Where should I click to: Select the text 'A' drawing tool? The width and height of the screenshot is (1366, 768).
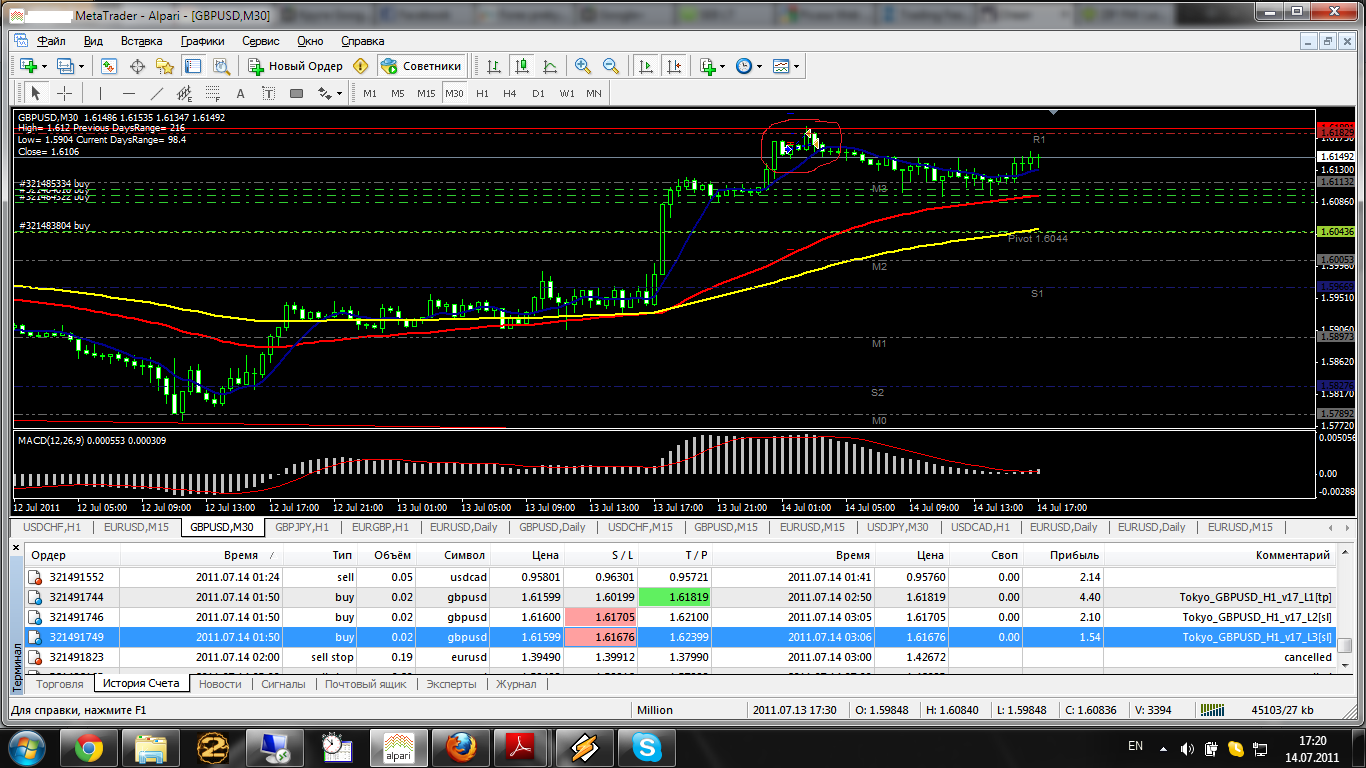(x=240, y=93)
